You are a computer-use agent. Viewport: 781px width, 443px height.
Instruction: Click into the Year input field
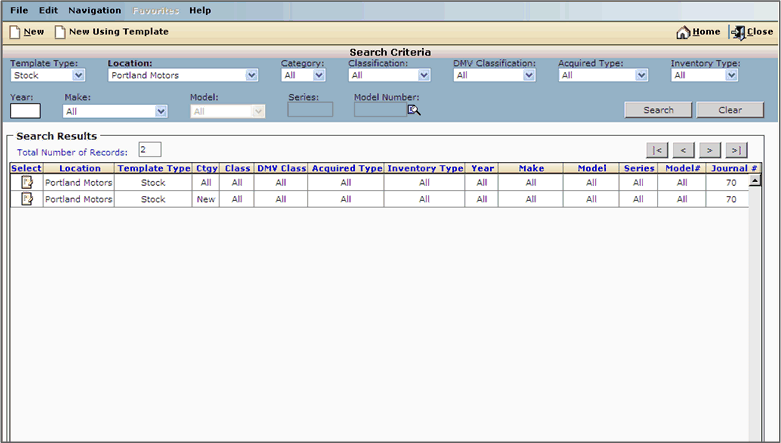(25, 111)
